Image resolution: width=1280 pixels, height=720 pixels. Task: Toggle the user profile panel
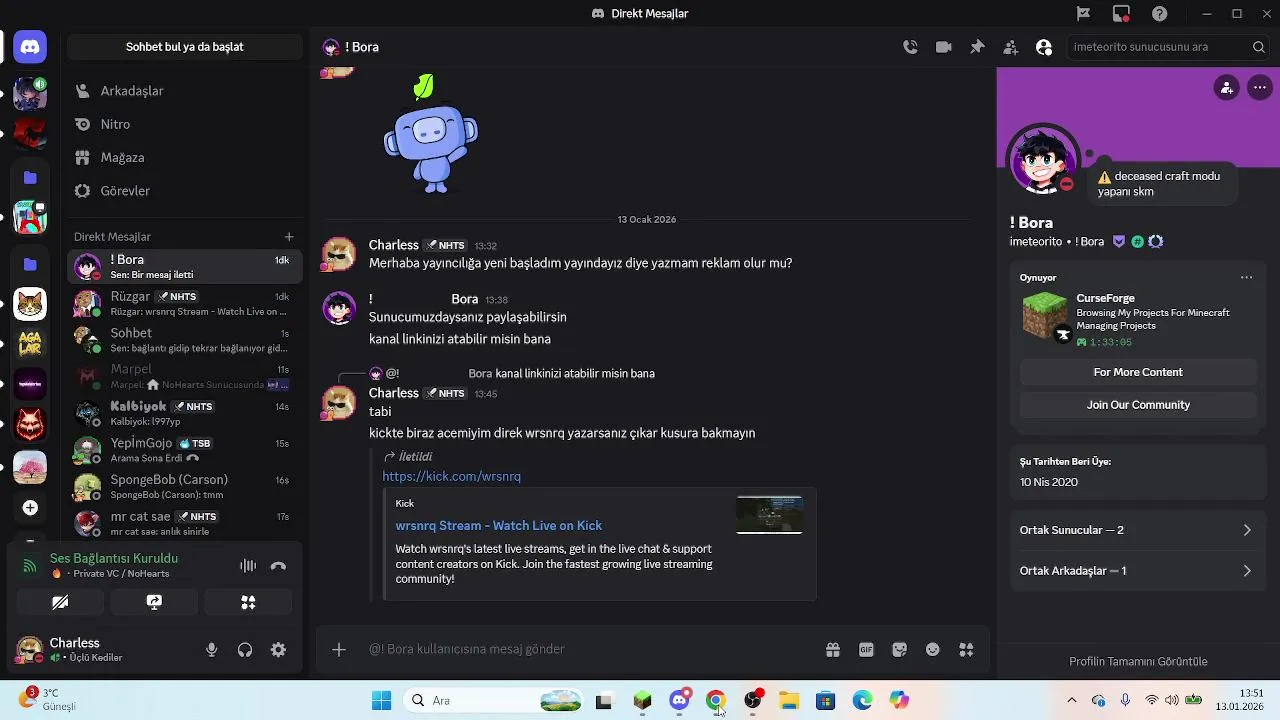(x=1044, y=47)
